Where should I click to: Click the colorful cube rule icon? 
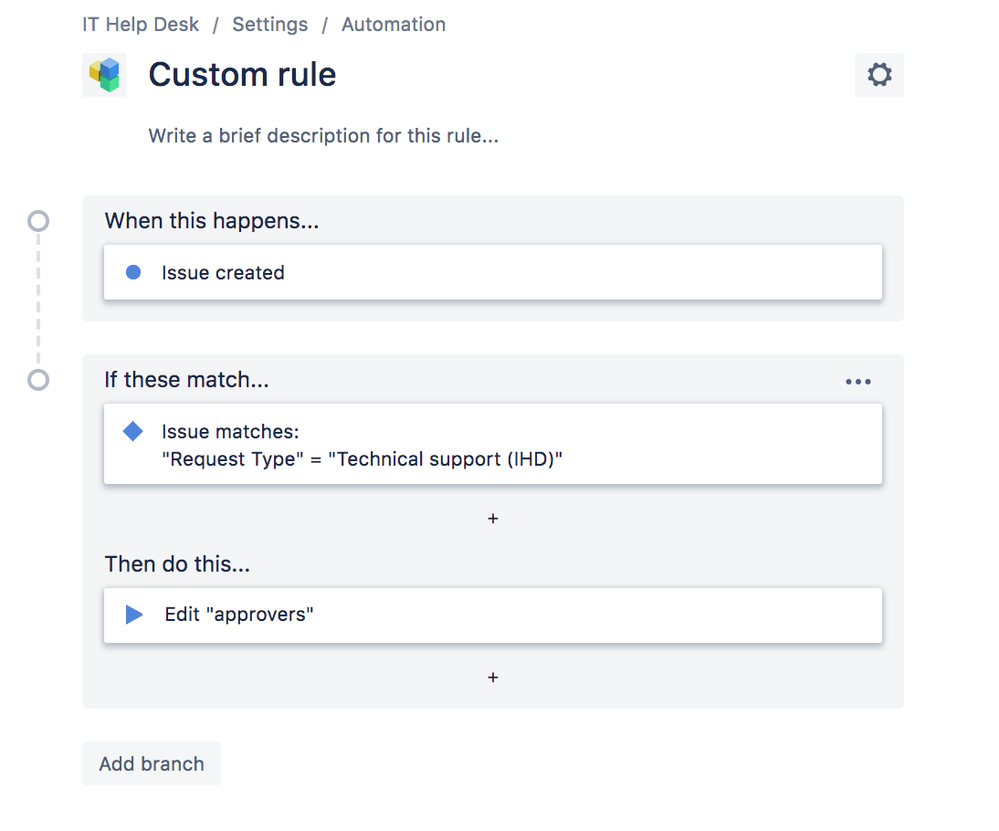click(x=104, y=74)
